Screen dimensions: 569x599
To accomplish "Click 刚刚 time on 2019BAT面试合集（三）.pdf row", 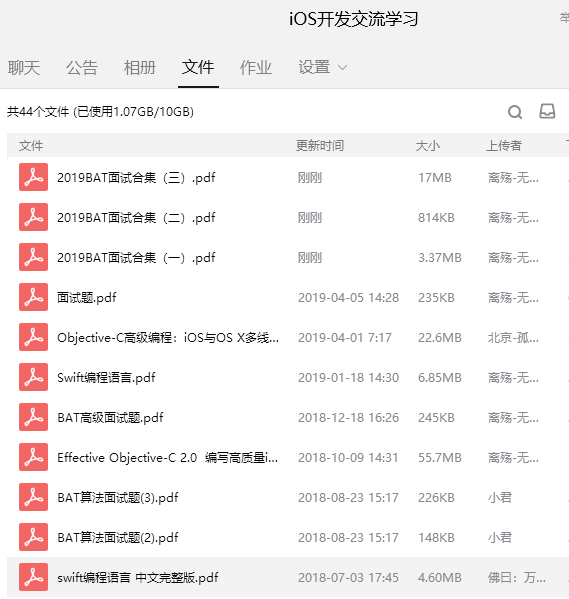I will tap(310, 178).
